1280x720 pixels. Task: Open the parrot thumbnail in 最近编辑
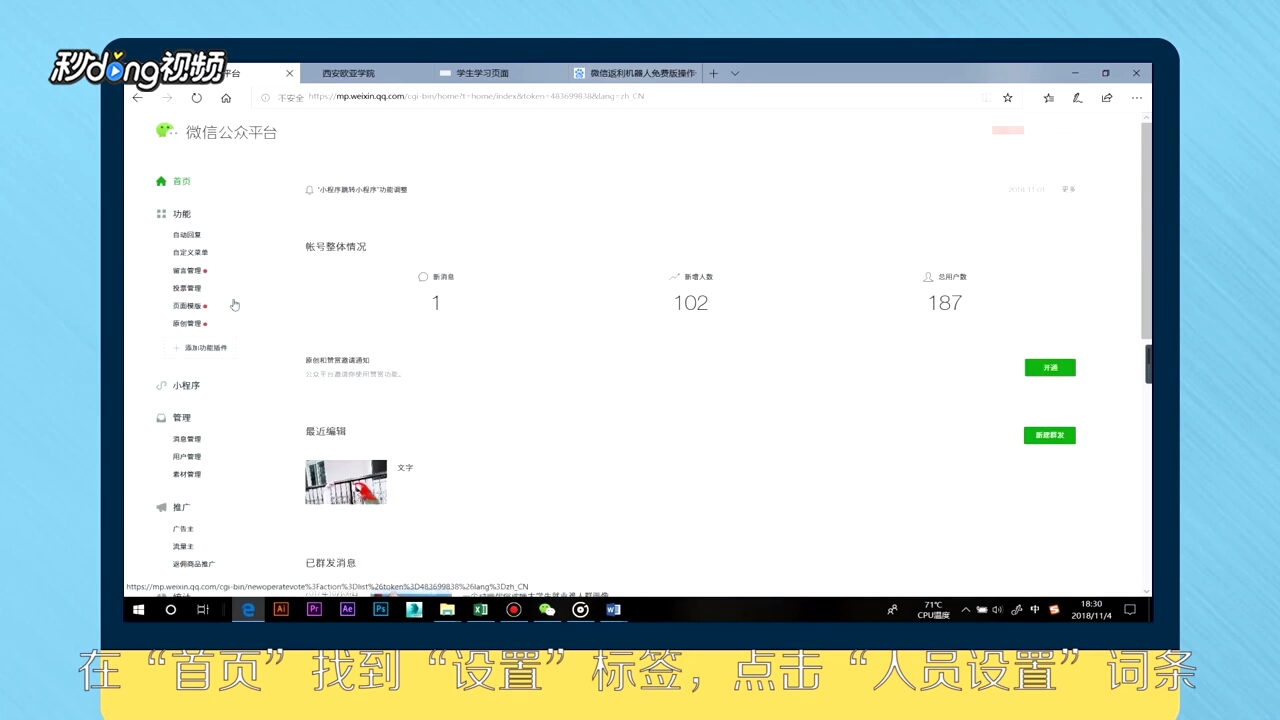(x=346, y=482)
